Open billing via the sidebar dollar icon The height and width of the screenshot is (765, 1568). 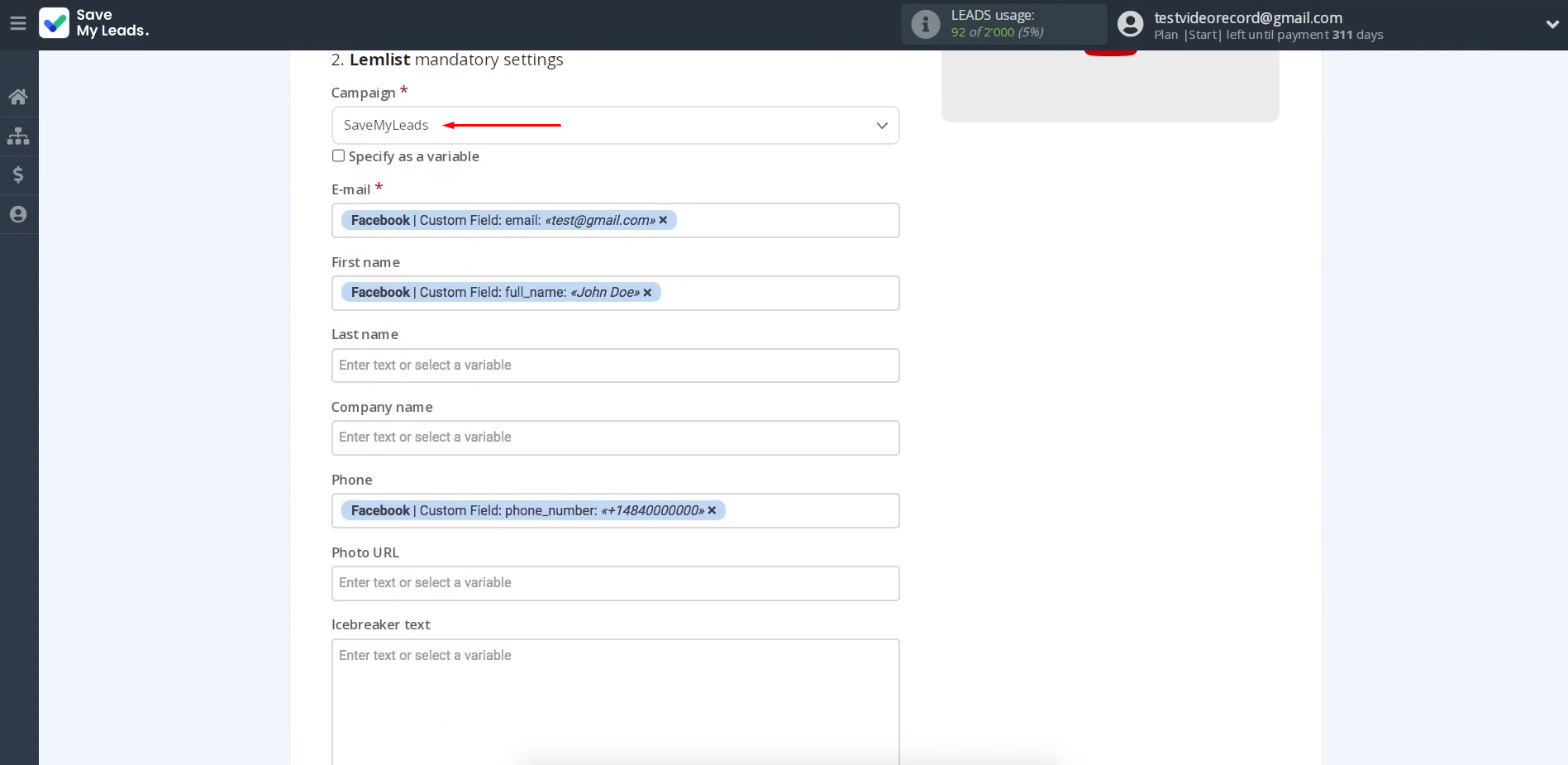click(18, 175)
